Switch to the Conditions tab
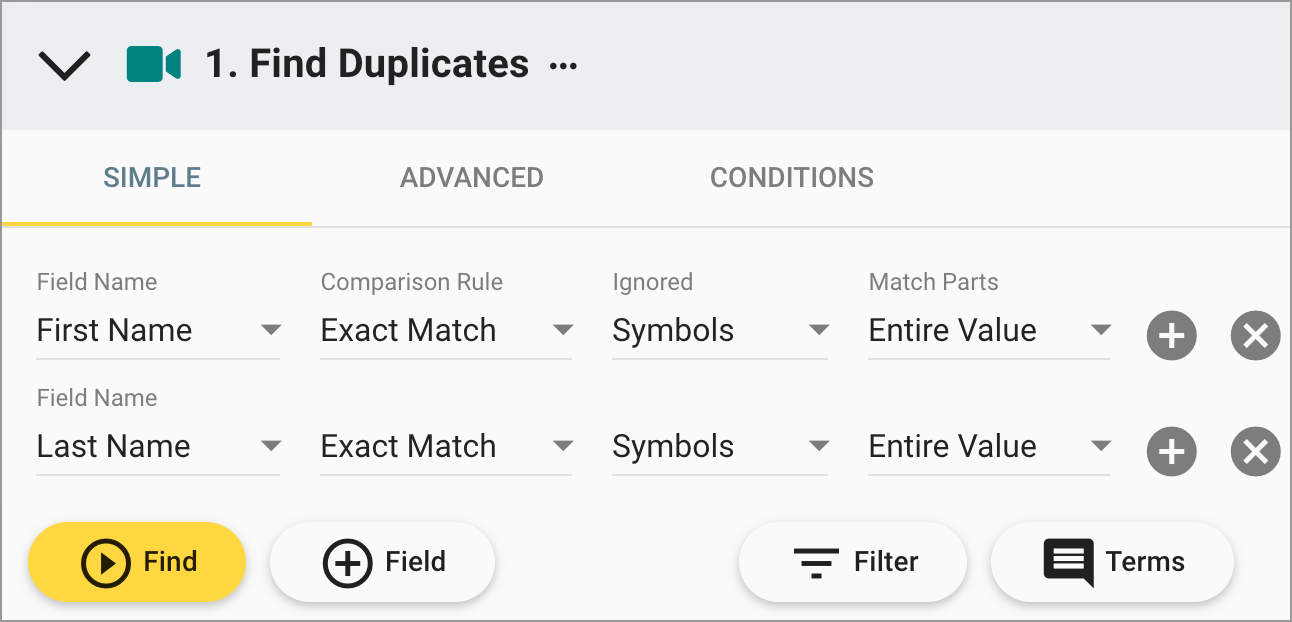1292x622 pixels. tap(792, 178)
